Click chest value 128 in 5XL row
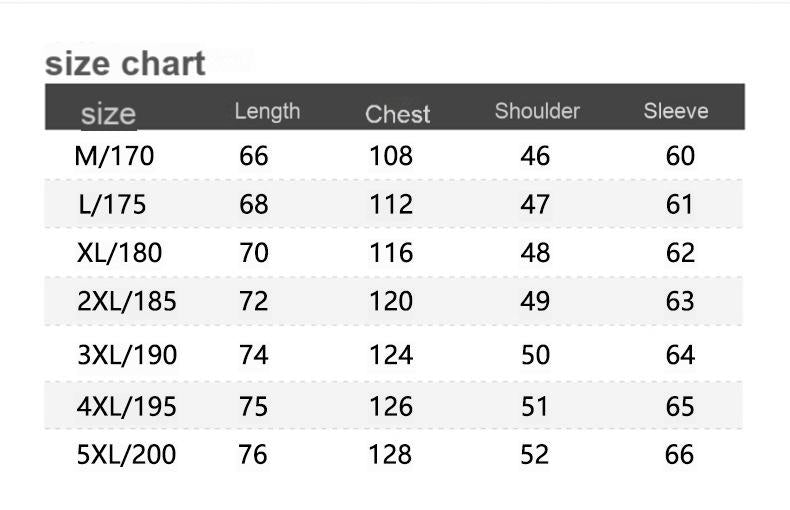 (x=390, y=454)
